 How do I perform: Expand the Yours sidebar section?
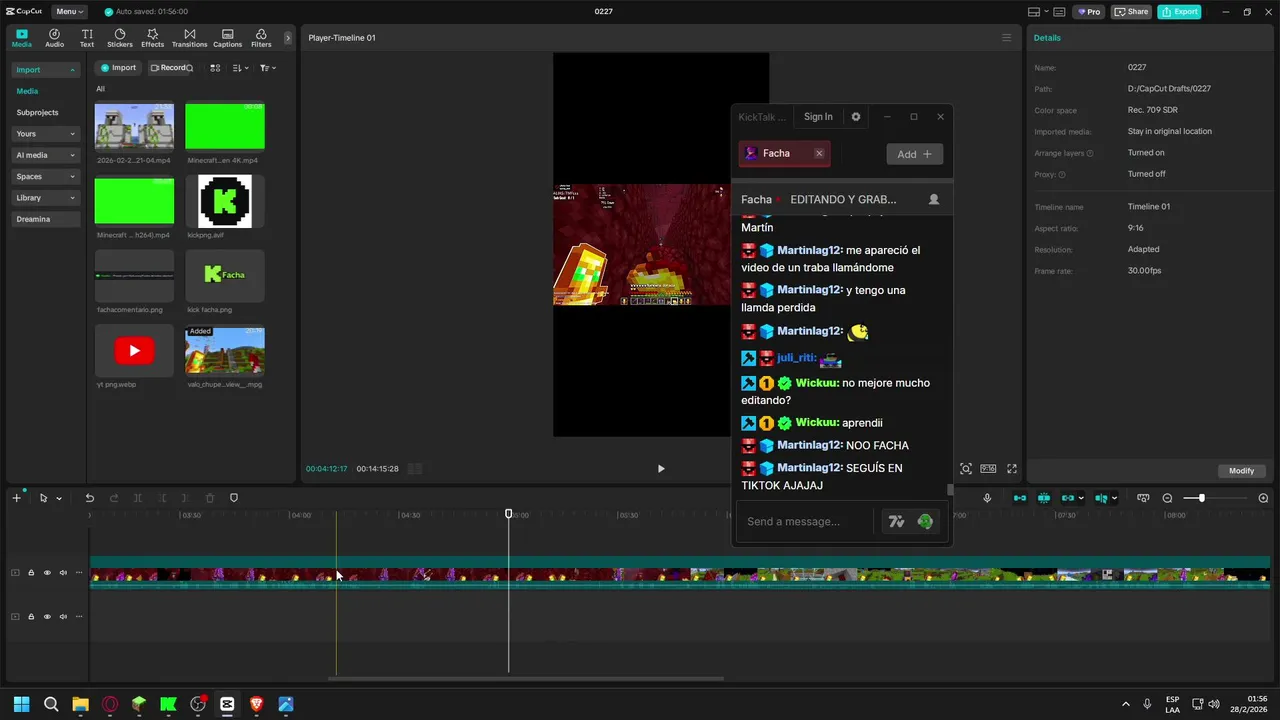tap(46, 134)
